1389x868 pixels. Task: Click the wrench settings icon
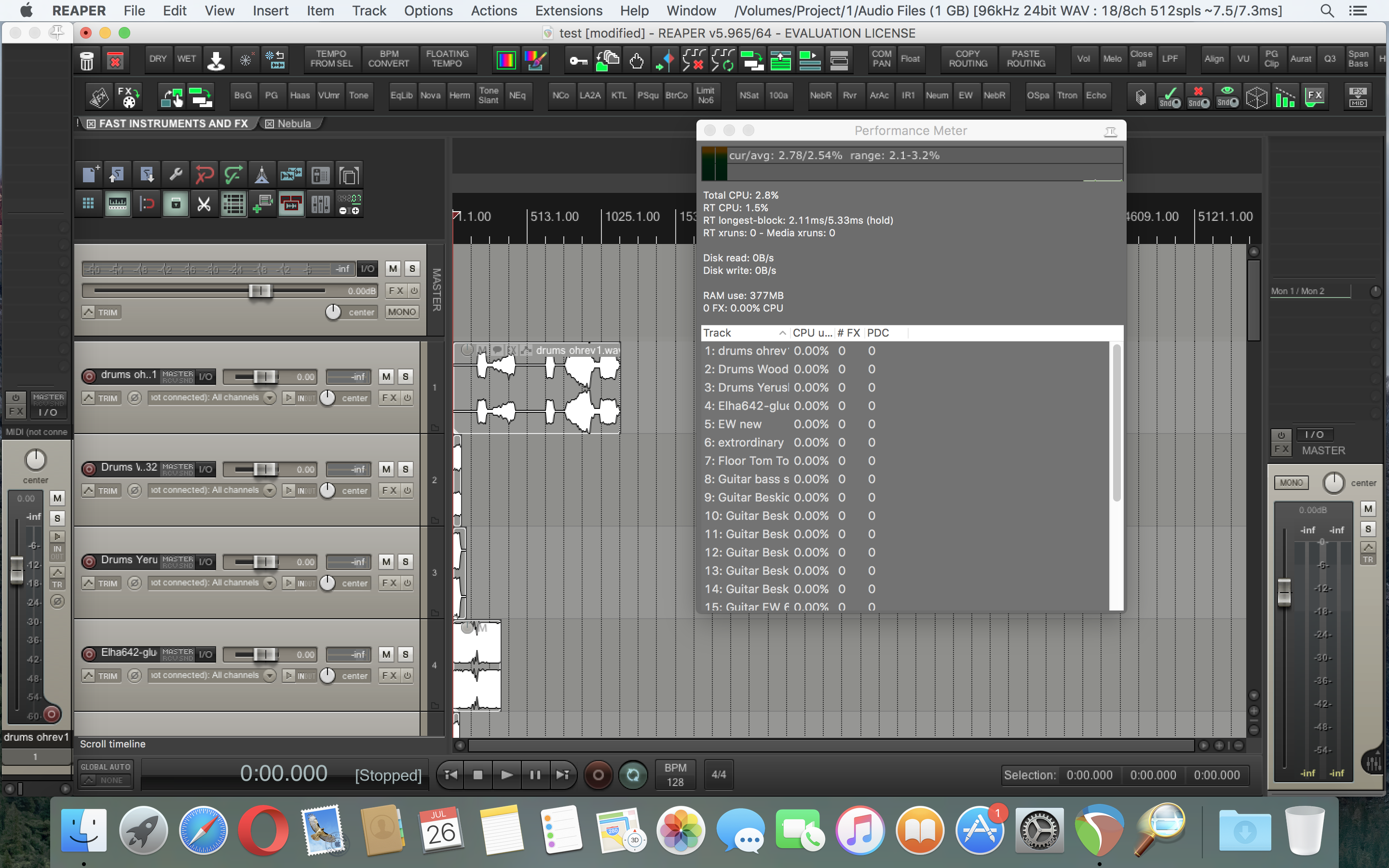pos(176,175)
